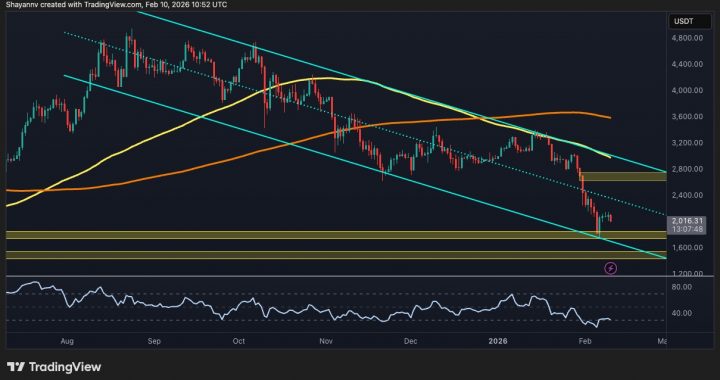Click the TradingView logo
Image resolution: width=720 pixels, height=380 pixels.
54,367
